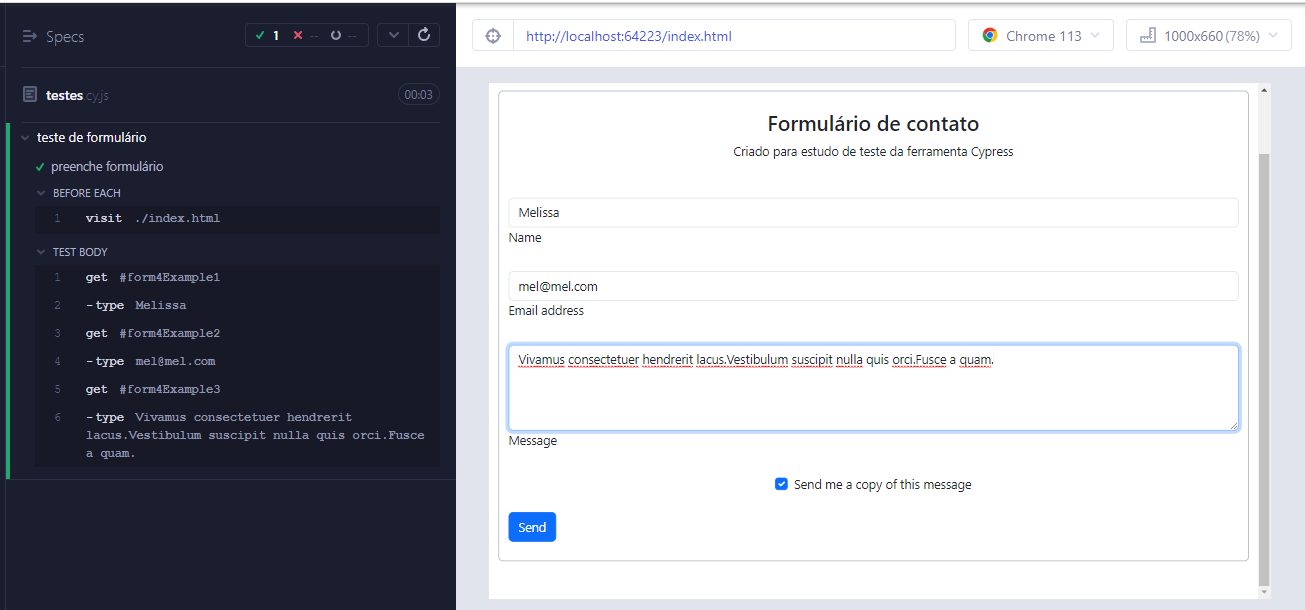Viewport: 1305px width, 610px height.
Task: Click the red failed tests icon
Action: (x=298, y=34)
